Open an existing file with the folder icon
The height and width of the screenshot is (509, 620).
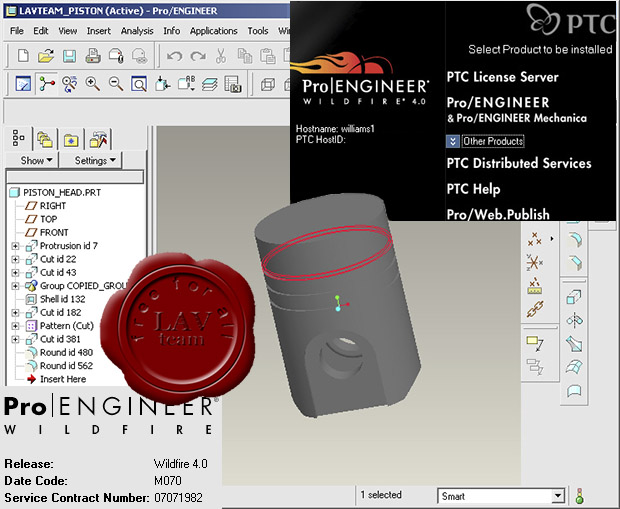[46, 56]
